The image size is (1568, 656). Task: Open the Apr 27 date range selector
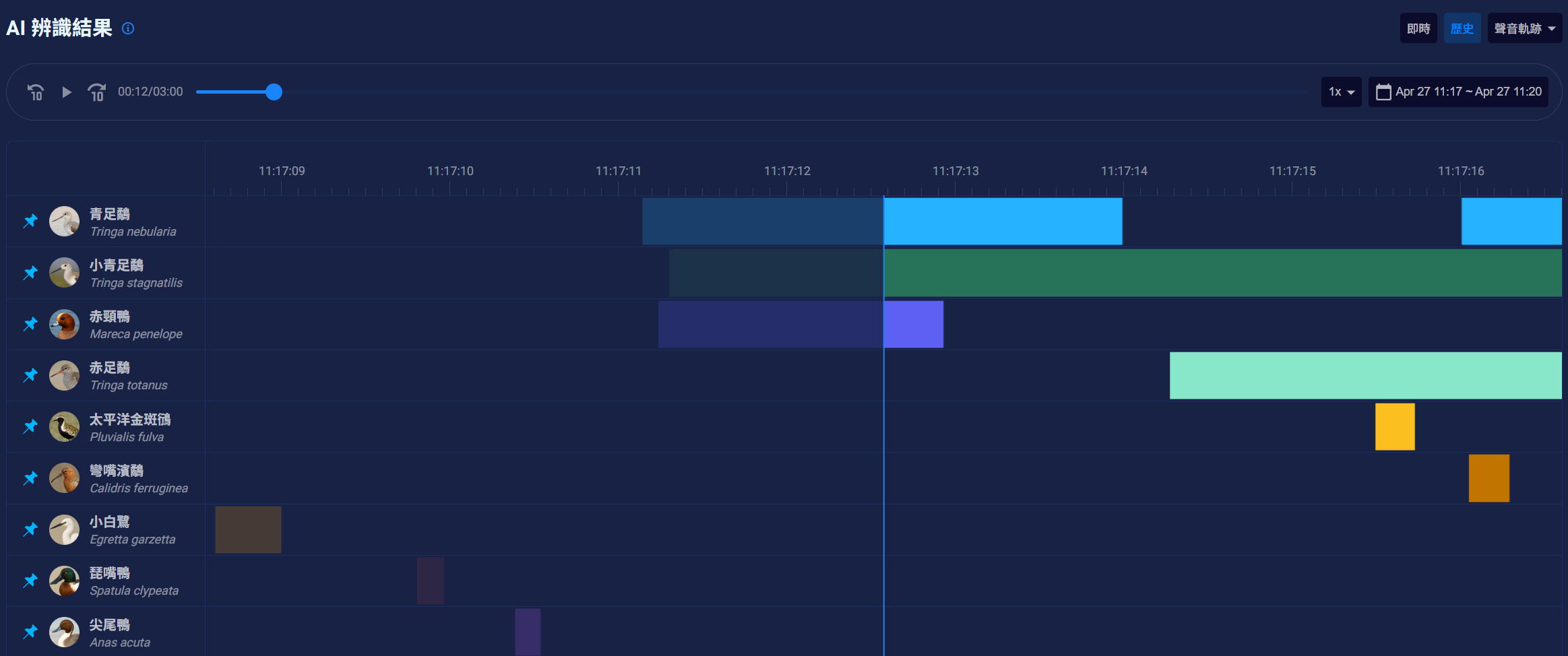click(1458, 92)
